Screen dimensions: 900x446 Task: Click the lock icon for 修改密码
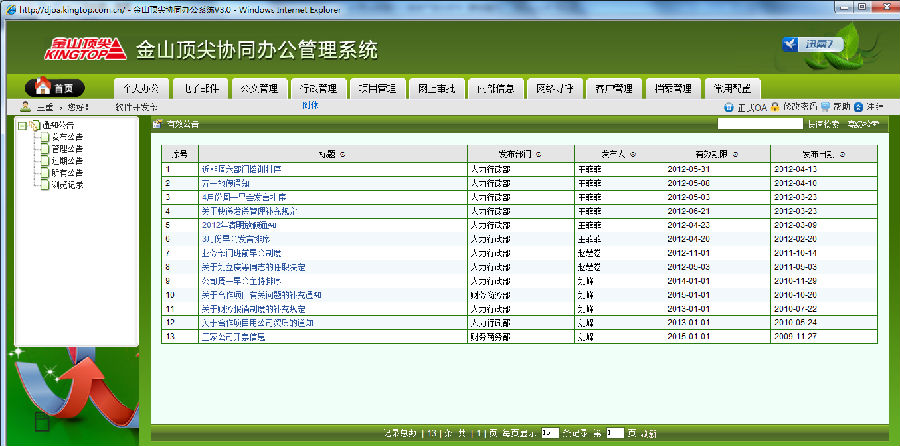[776, 107]
